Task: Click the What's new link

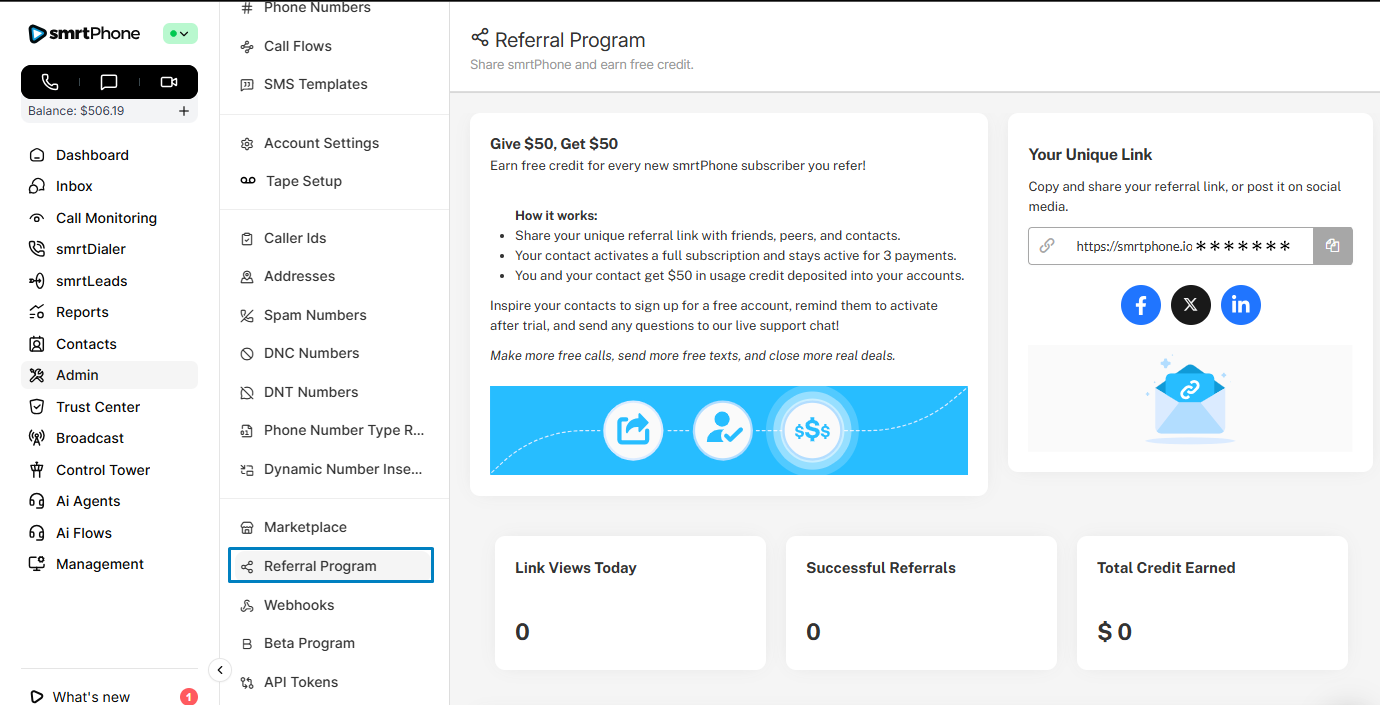Action: click(91, 697)
